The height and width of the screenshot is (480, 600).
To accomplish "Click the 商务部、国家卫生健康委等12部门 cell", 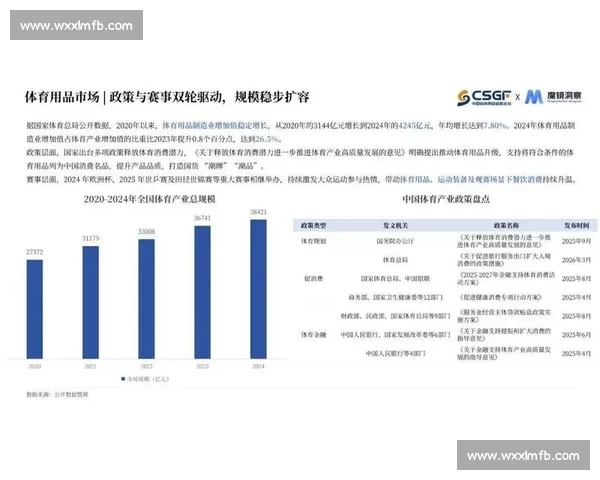I will 395,297.
